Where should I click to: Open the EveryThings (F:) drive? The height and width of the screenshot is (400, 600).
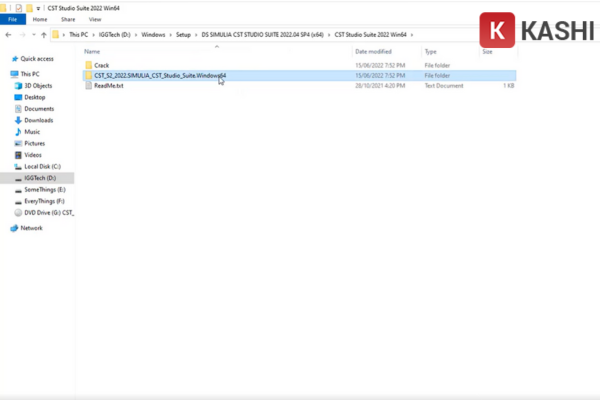point(44,201)
